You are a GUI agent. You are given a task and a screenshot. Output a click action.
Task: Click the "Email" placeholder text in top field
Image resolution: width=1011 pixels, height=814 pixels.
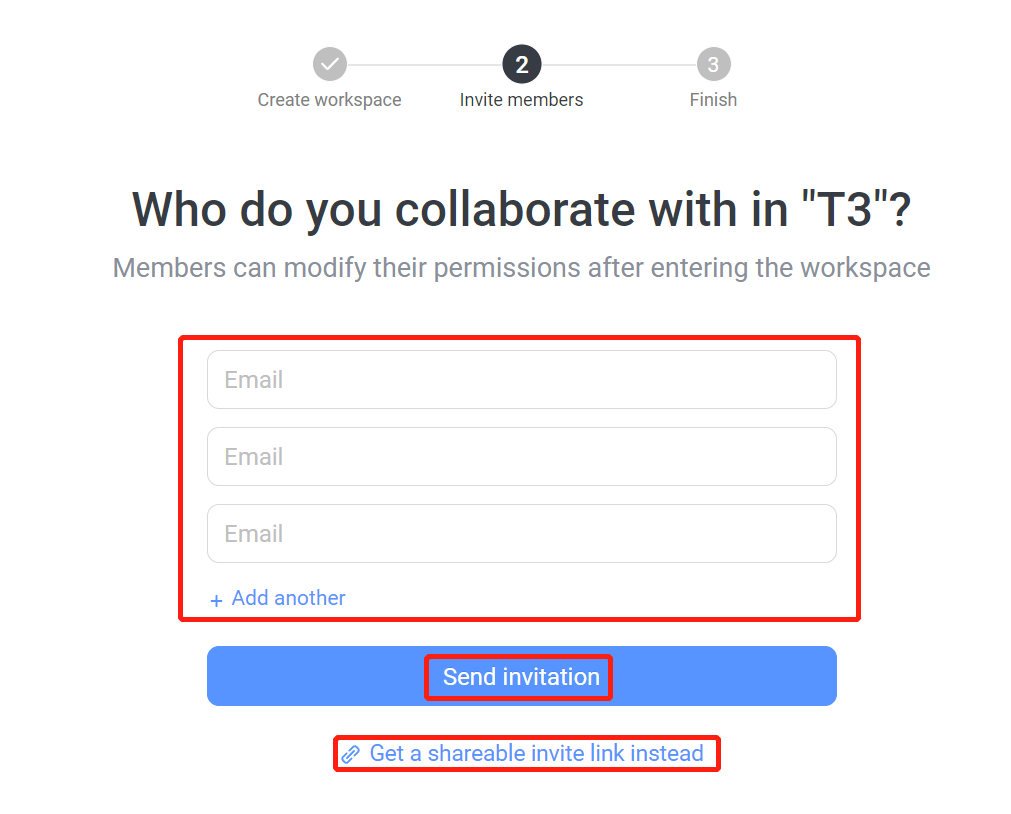[x=253, y=380]
